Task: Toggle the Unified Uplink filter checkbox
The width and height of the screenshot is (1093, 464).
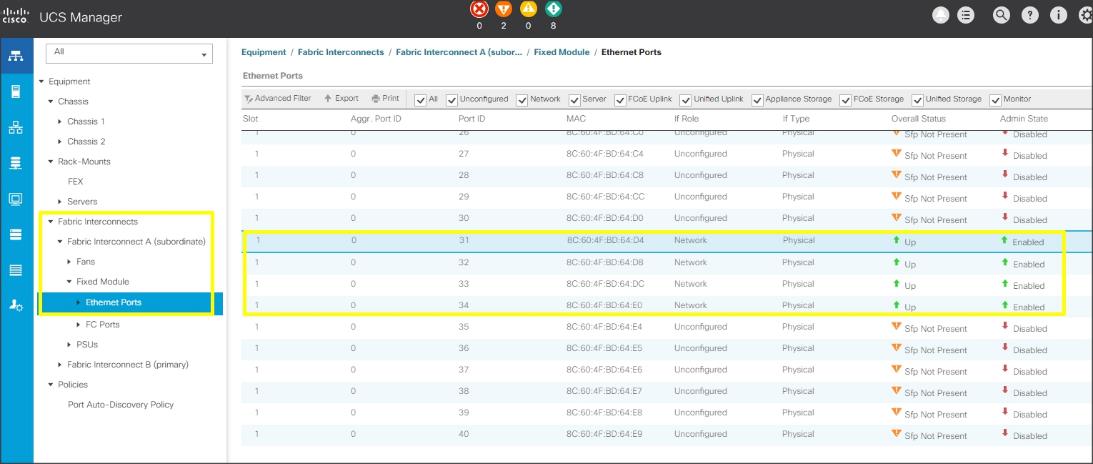Action: [x=685, y=100]
